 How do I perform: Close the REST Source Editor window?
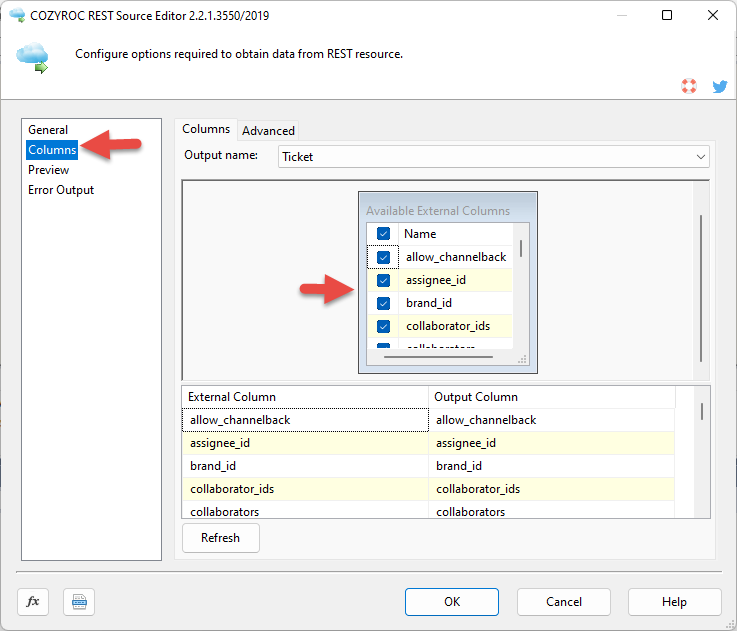coord(713,15)
